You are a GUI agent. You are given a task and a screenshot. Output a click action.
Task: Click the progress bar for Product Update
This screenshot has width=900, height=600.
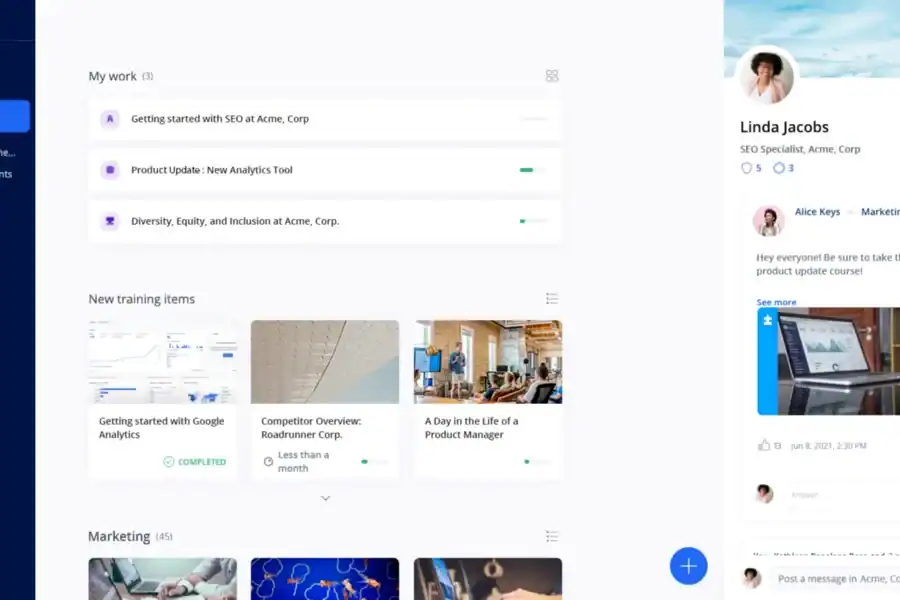click(532, 170)
